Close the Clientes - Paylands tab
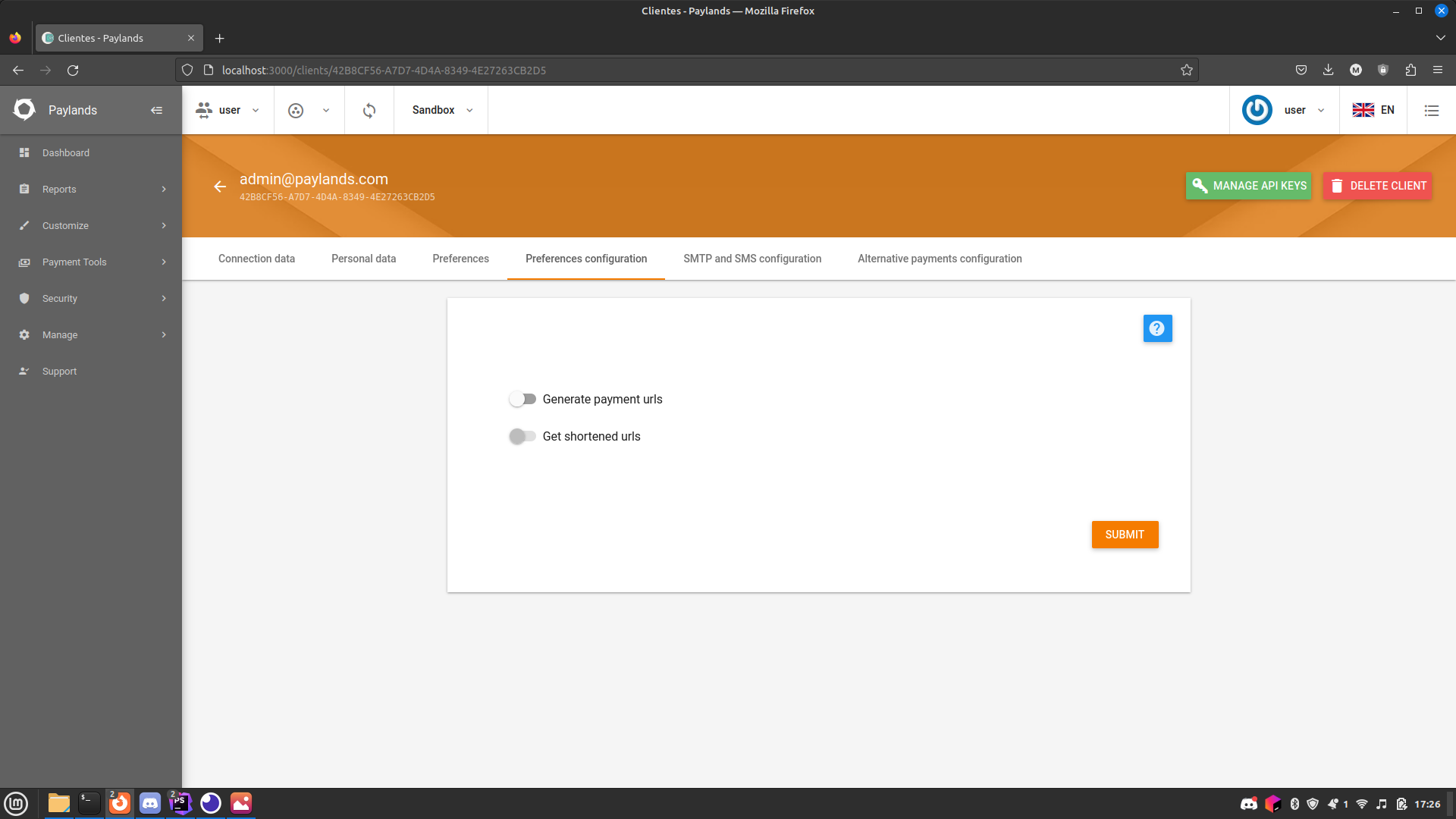The width and height of the screenshot is (1456, 819). click(x=191, y=38)
